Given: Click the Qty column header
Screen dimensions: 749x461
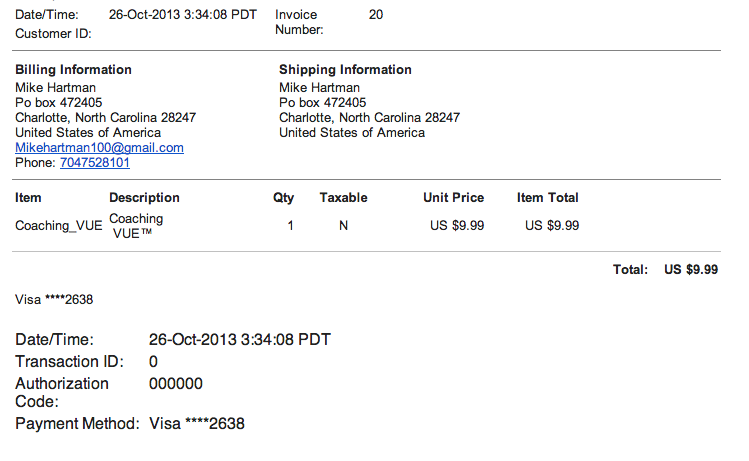Looking at the screenshot, I should point(284,198).
